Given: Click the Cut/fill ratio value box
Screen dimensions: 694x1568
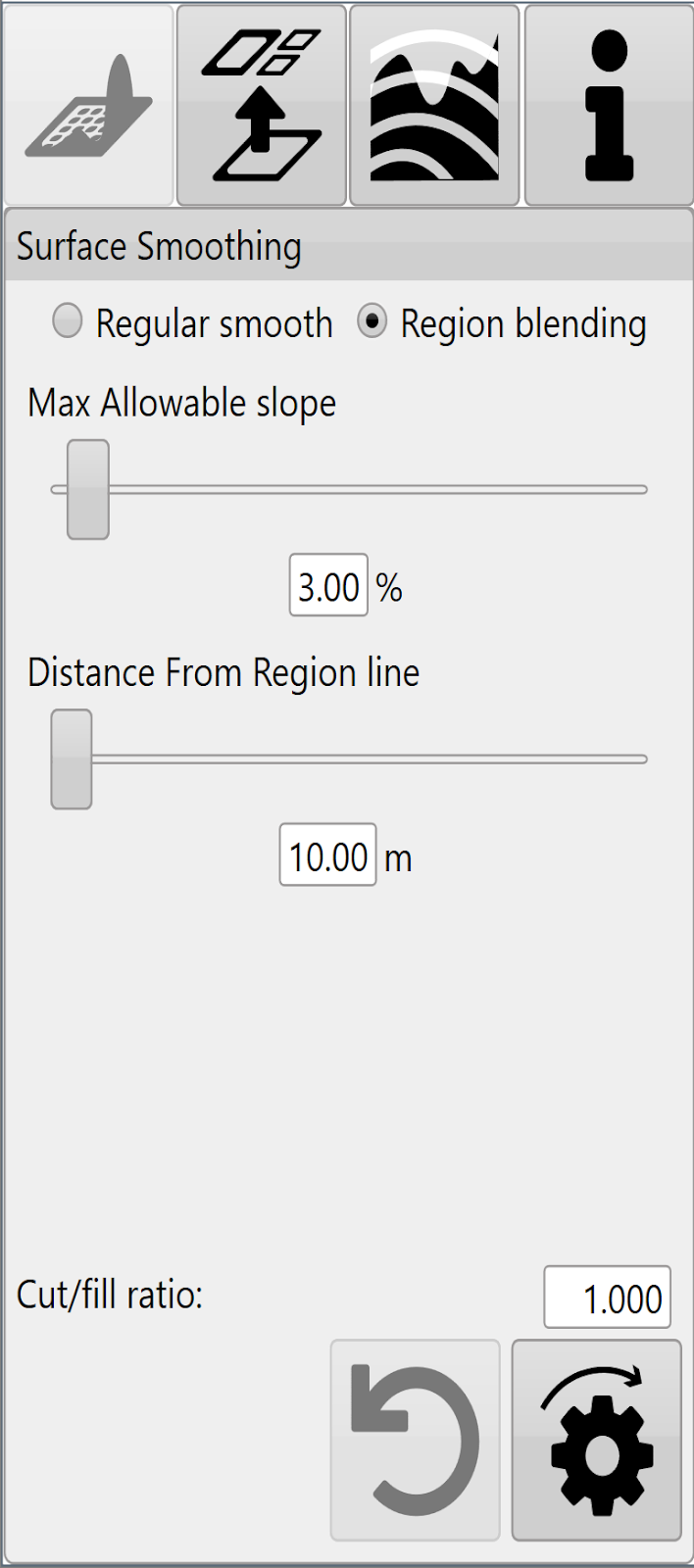Looking at the screenshot, I should pyautogui.click(x=608, y=1298).
